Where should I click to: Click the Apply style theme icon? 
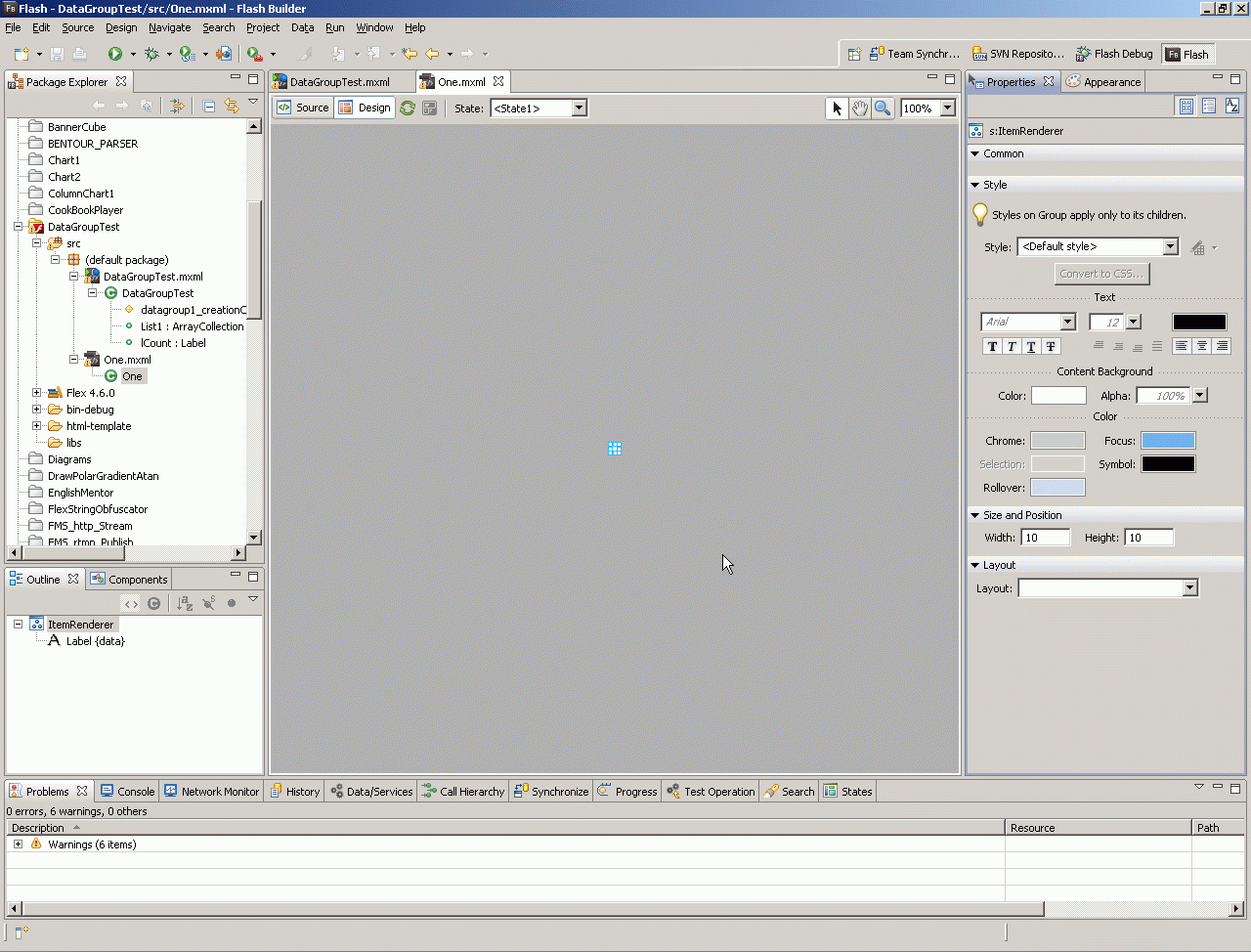coord(1198,247)
